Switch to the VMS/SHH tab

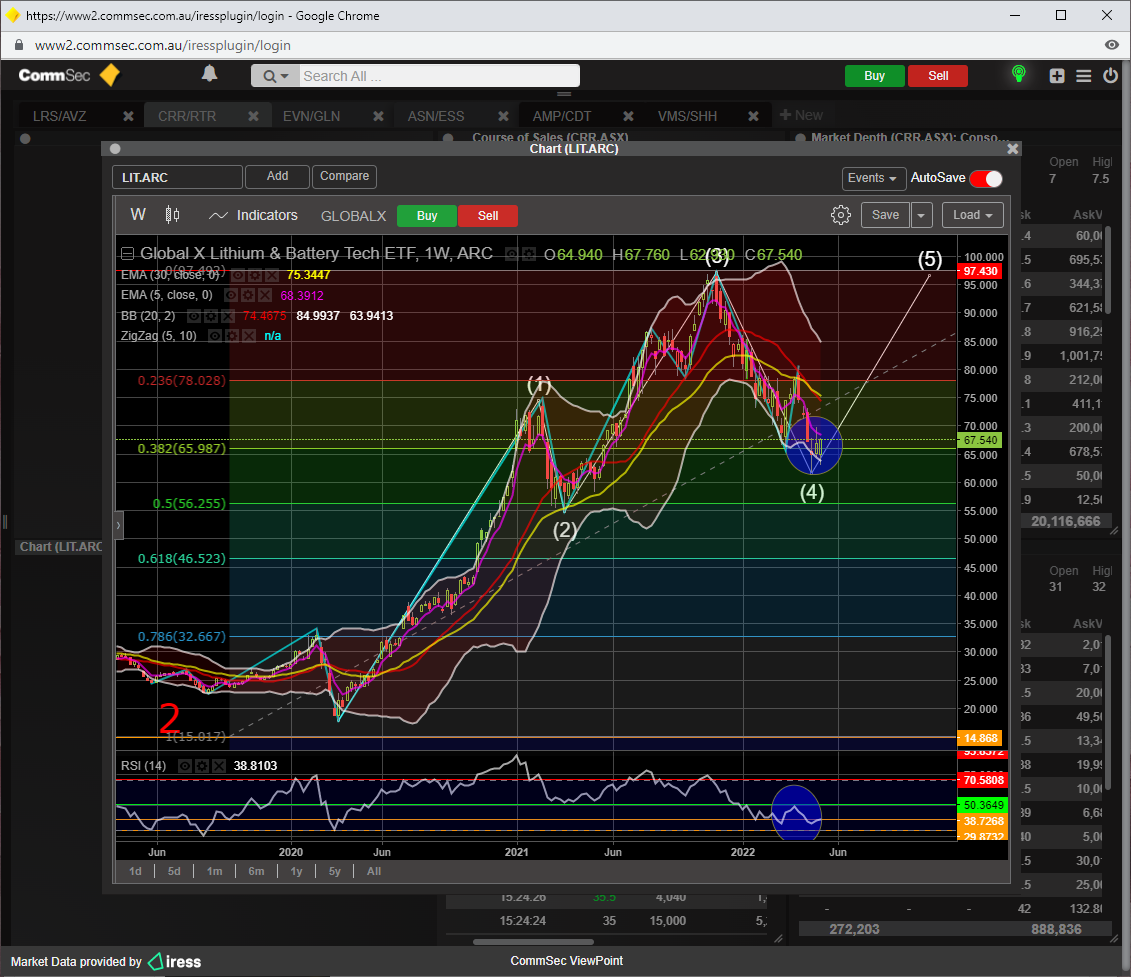687,116
